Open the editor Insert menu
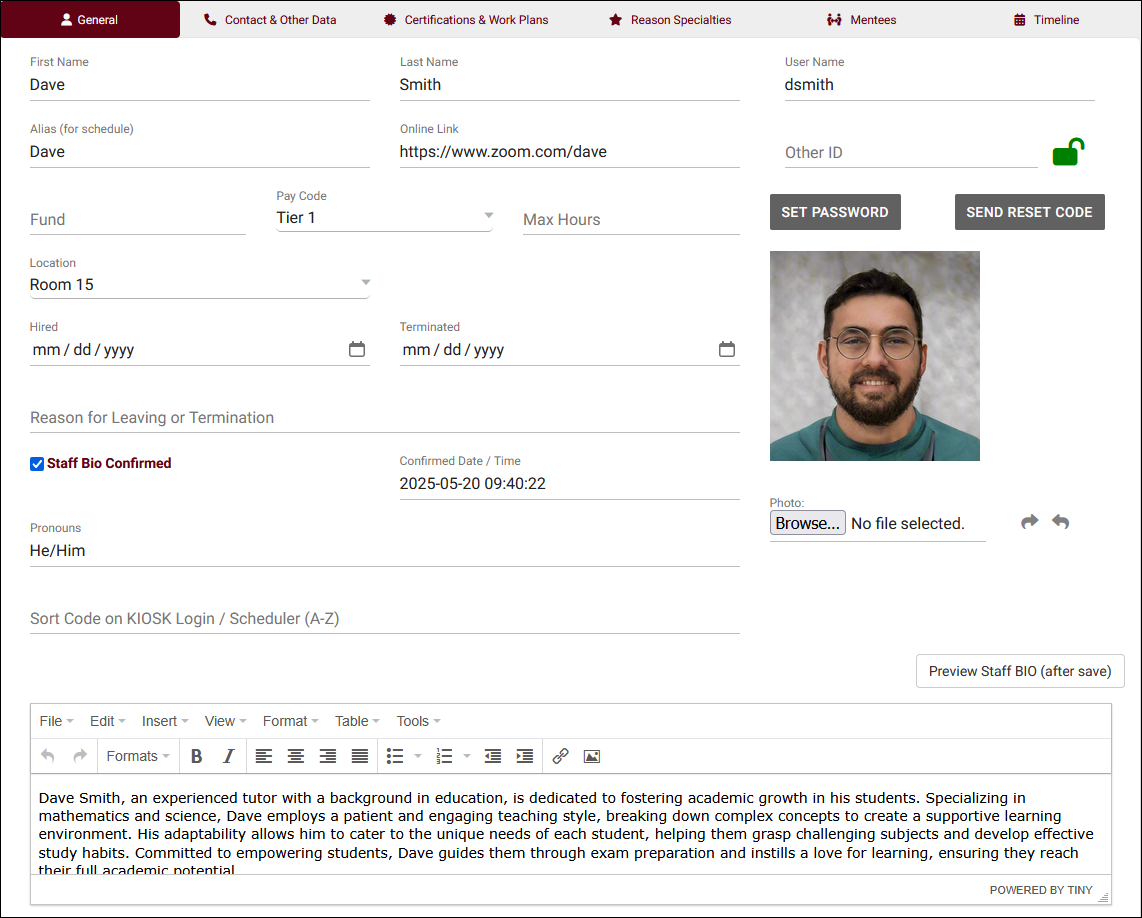 [165, 721]
